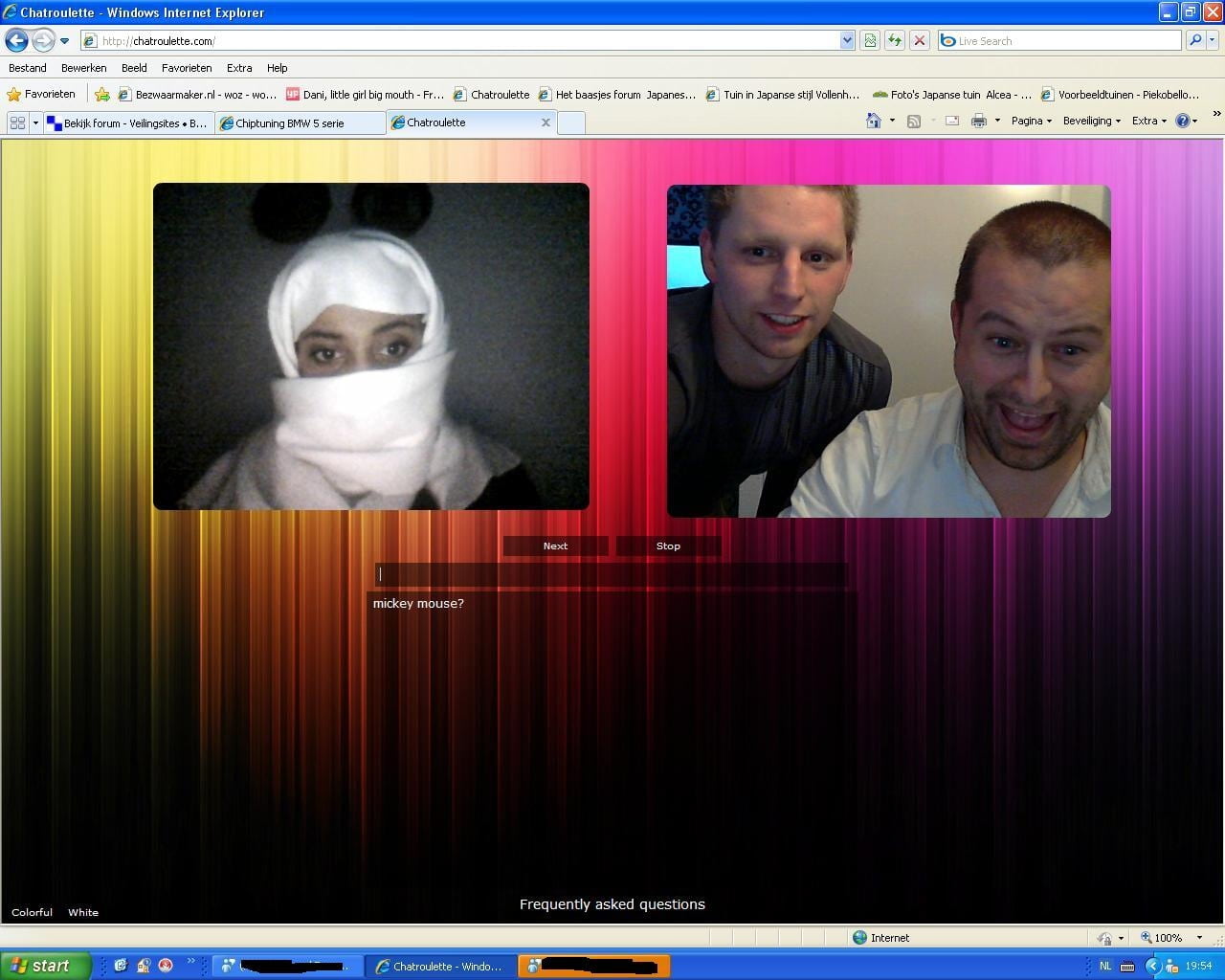Click the Windows Start button

tap(45, 966)
